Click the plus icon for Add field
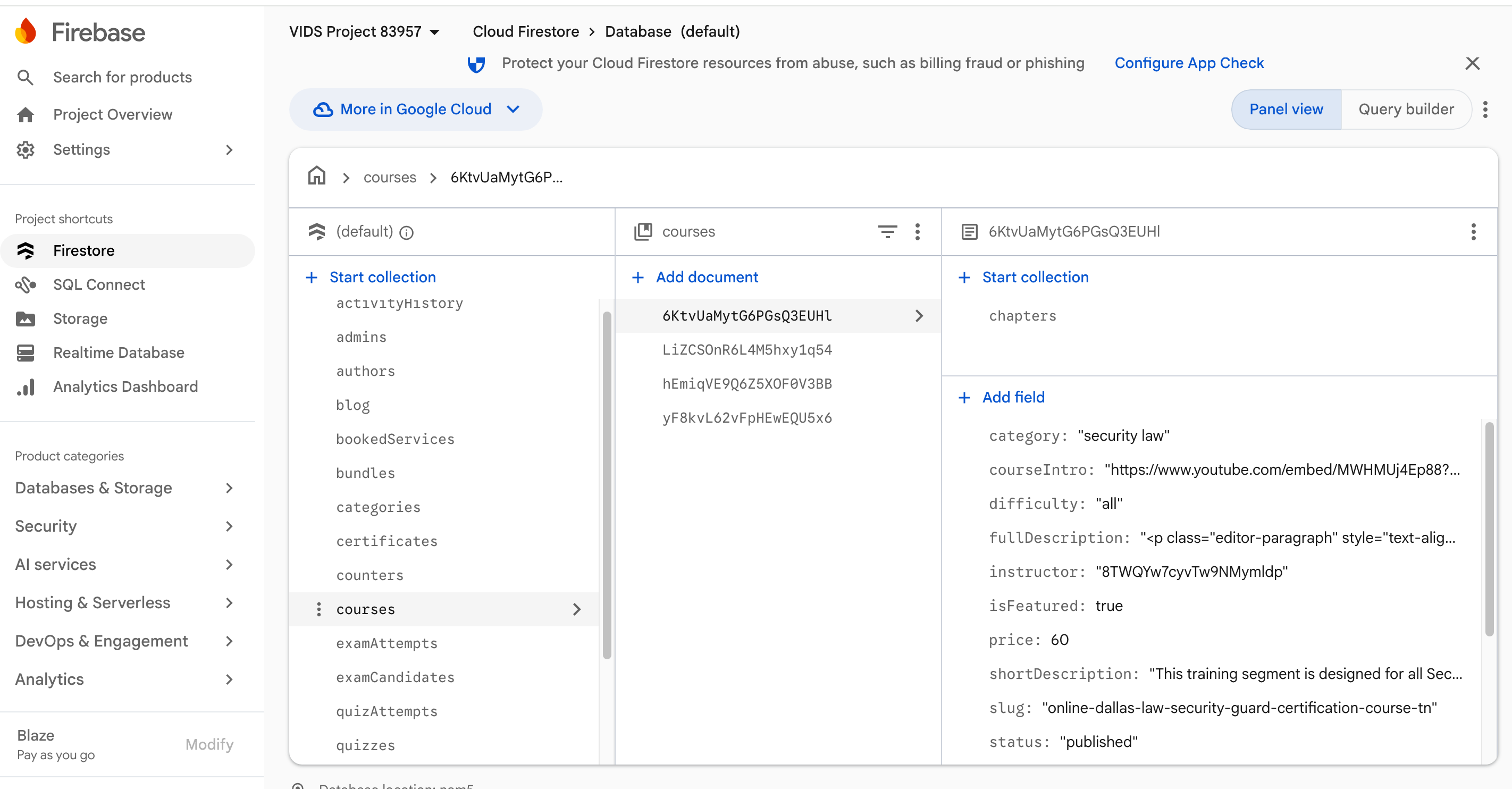 [x=964, y=398]
